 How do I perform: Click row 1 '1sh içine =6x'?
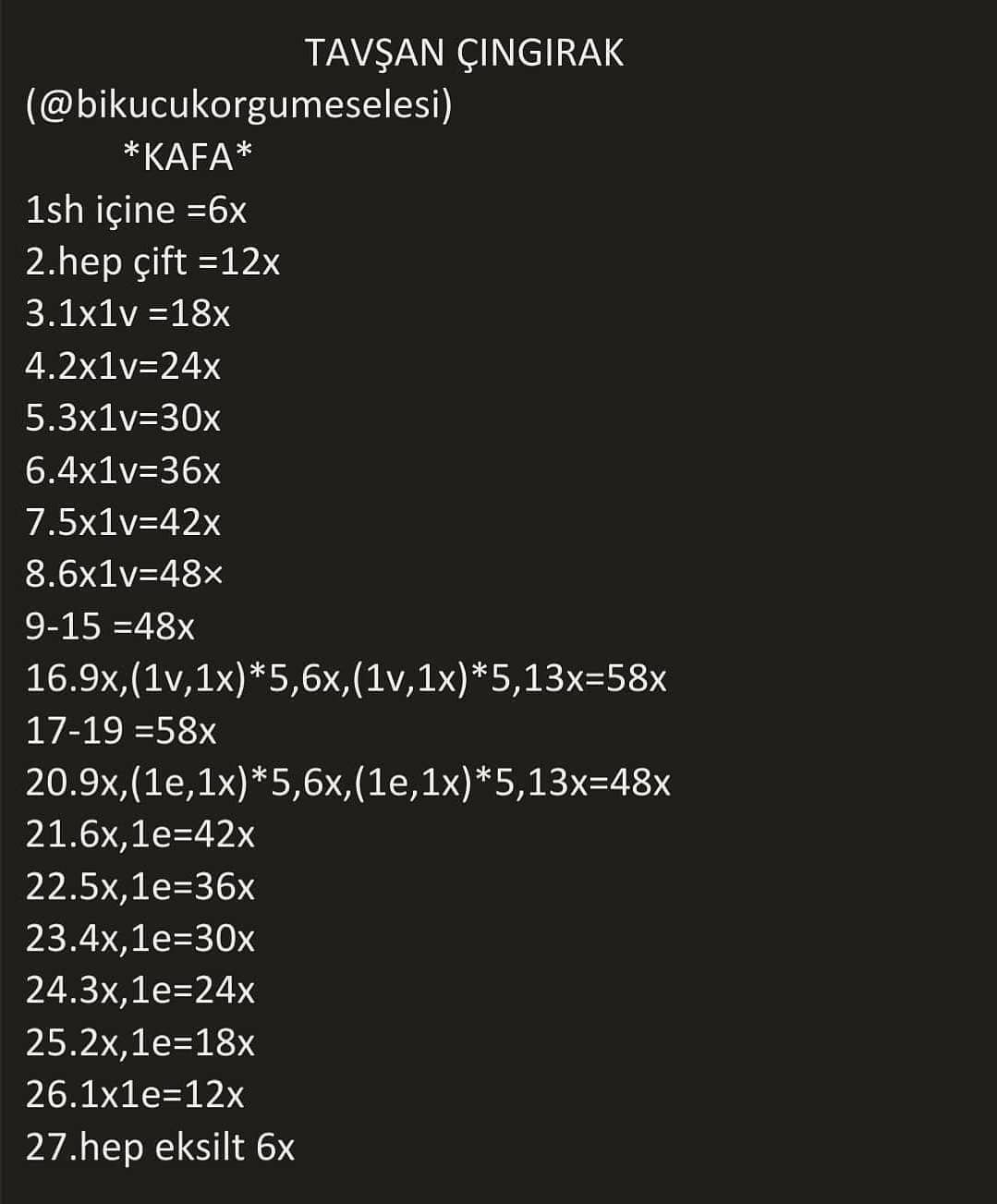pyautogui.click(x=136, y=211)
